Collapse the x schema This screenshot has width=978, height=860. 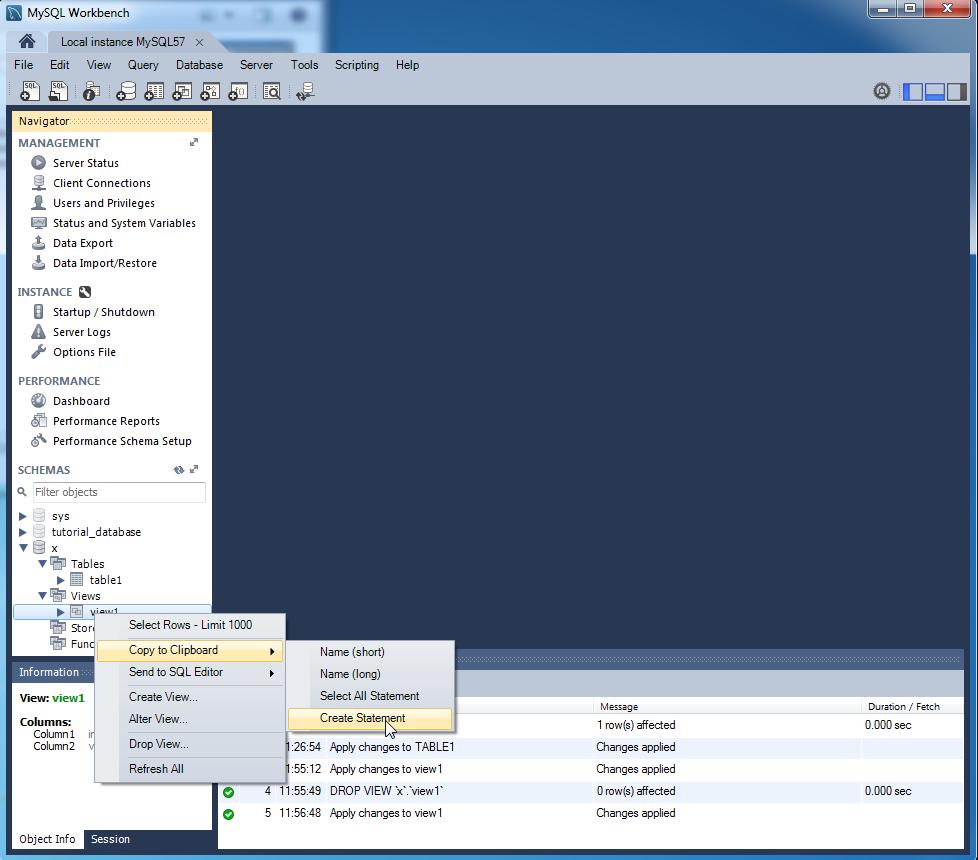coord(23,548)
